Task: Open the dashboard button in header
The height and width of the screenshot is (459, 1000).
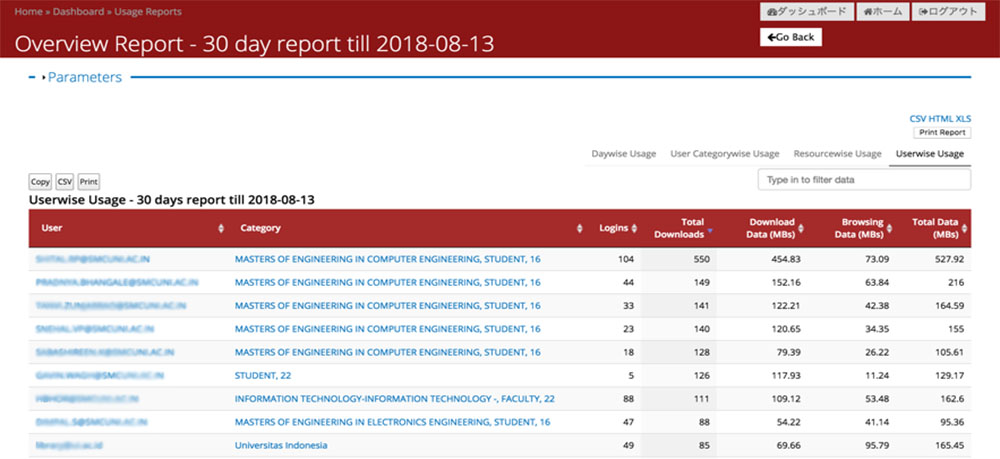Action: point(807,11)
